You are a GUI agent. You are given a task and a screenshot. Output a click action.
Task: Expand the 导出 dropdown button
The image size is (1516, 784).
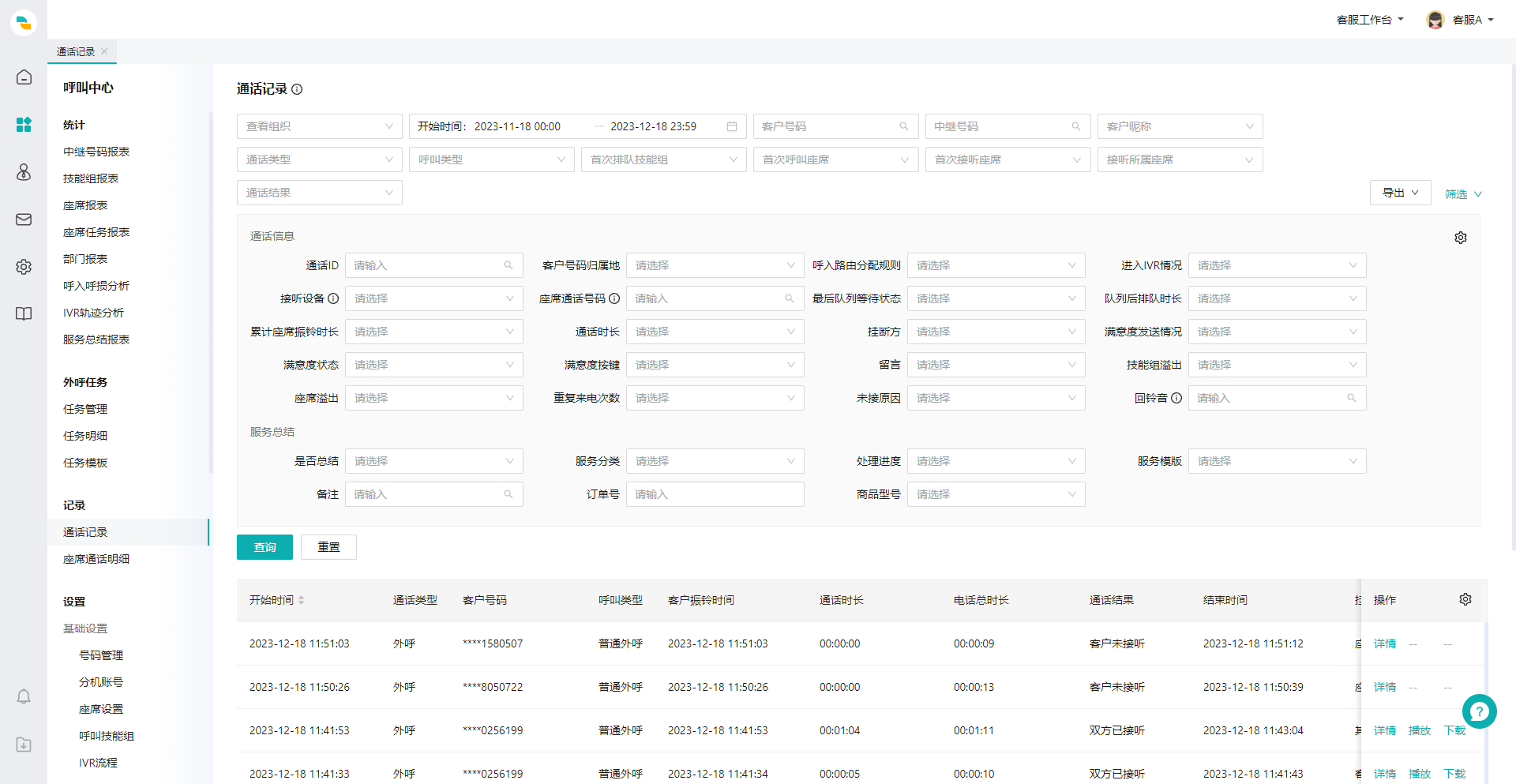tap(1401, 193)
